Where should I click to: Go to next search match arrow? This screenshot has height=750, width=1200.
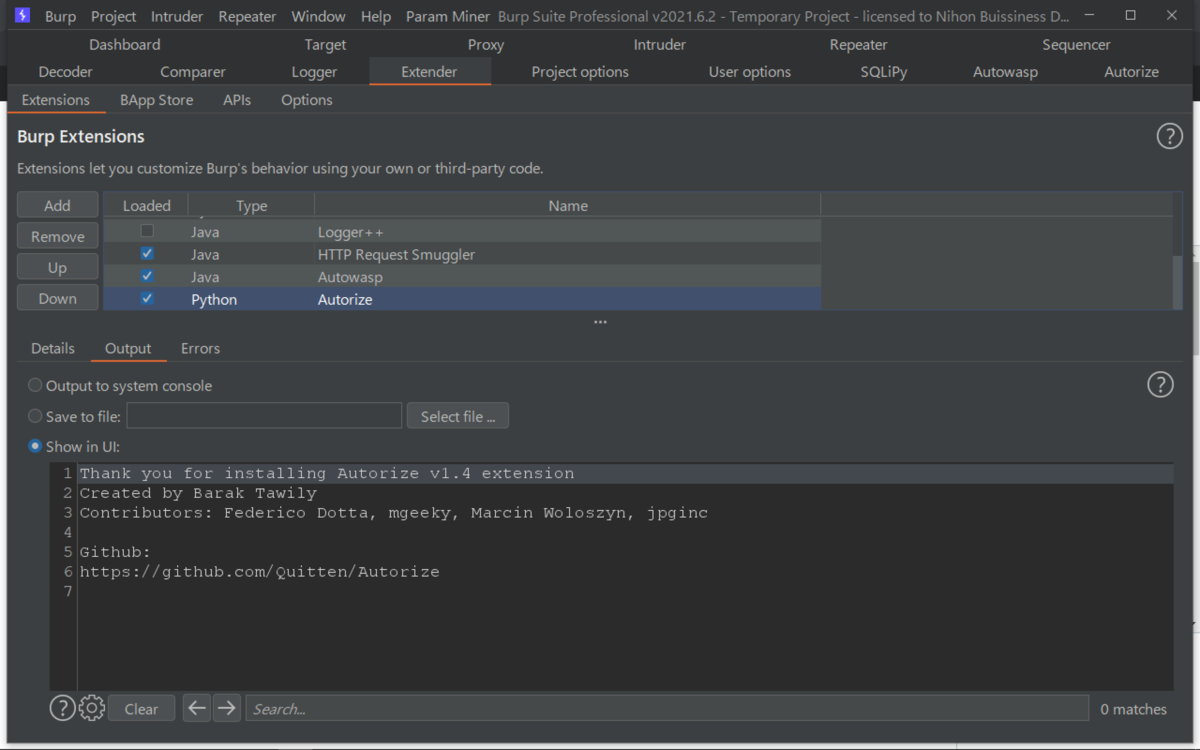click(x=227, y=708)
